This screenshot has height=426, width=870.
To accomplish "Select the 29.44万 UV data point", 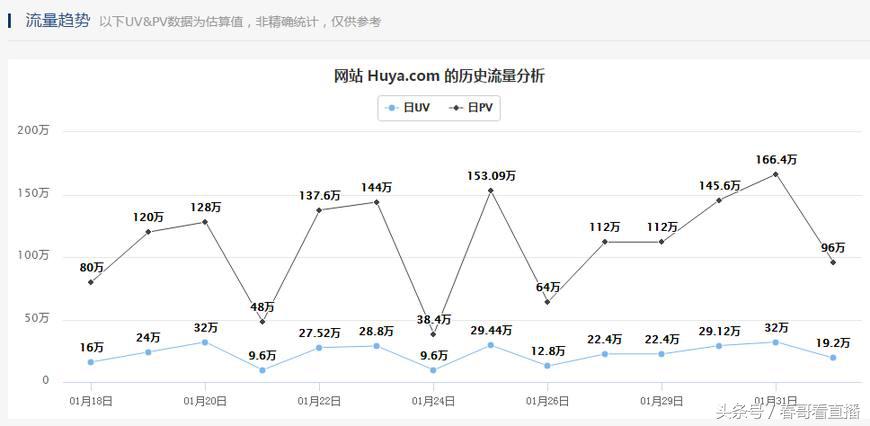I will click(x=490, y=345).
